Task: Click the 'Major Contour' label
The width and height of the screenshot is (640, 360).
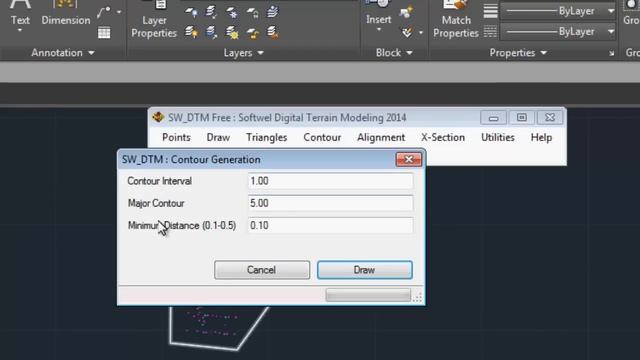Action: 156,203
